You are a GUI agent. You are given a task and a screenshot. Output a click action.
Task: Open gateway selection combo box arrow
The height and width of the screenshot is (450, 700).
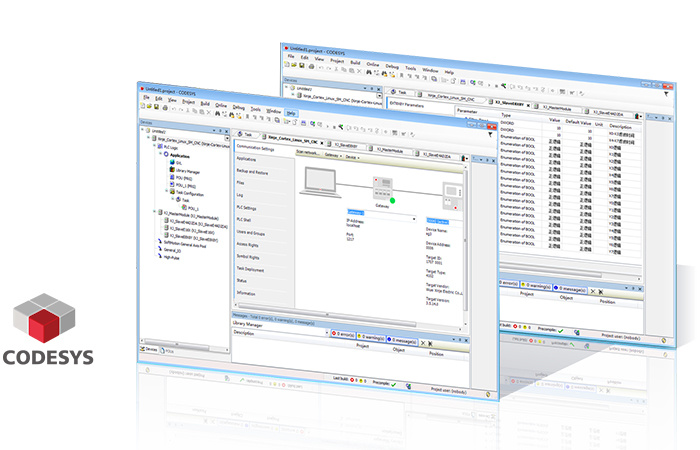click(414, 219)
